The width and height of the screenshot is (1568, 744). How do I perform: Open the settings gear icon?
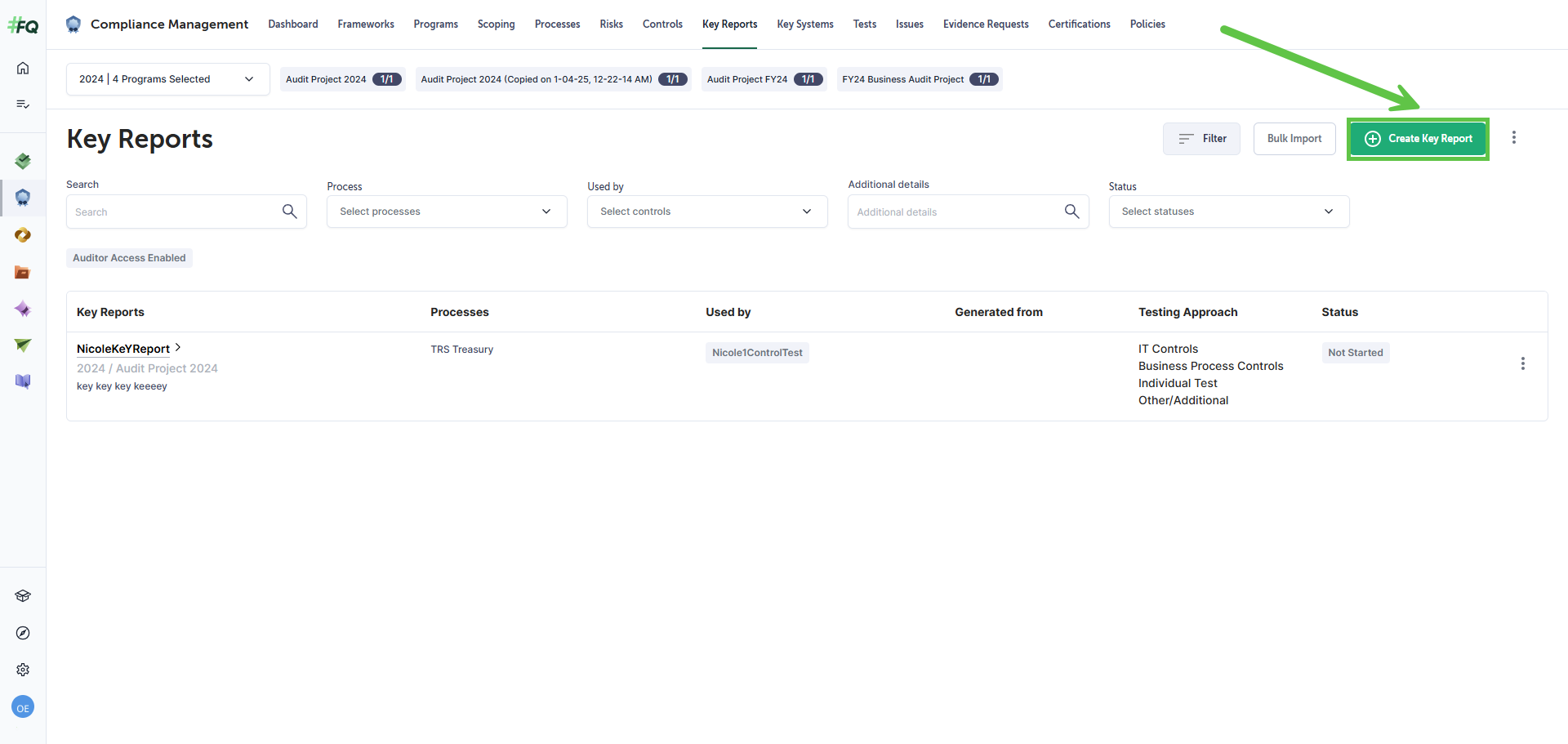23,670
